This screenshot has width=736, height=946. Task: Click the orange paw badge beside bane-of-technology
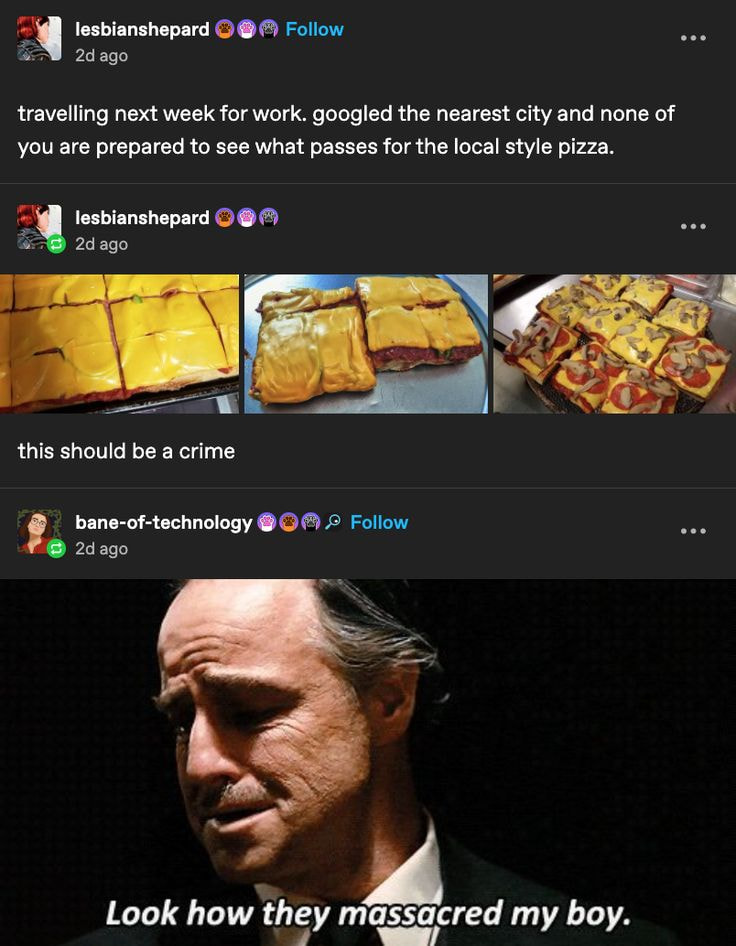[289, 522]
